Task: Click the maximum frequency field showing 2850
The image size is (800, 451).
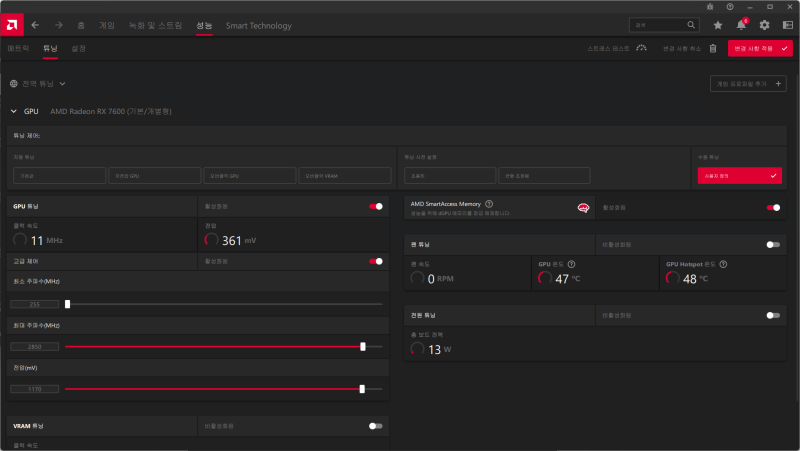Action: 35,346
